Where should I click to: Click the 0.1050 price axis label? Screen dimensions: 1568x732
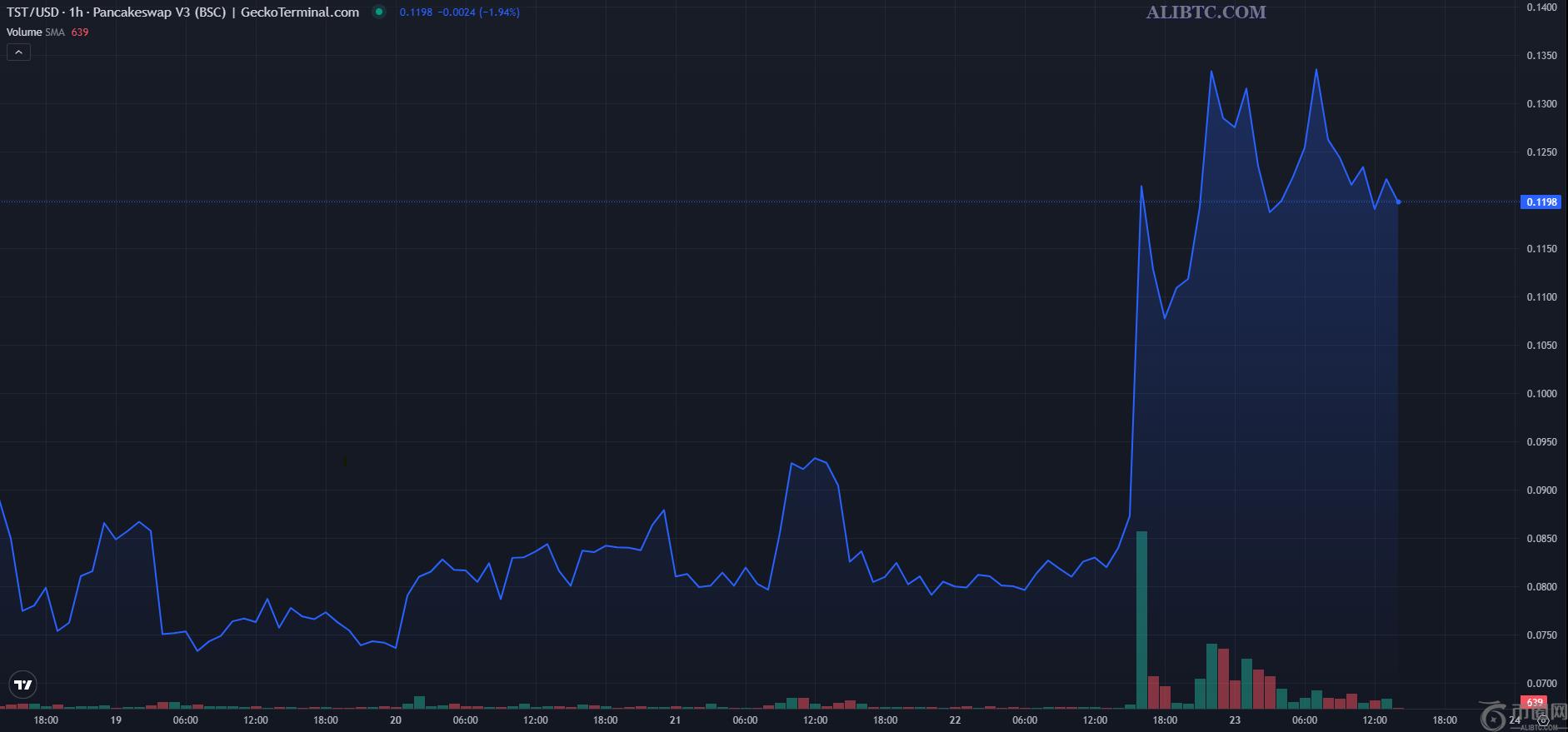coord(1541,346)
